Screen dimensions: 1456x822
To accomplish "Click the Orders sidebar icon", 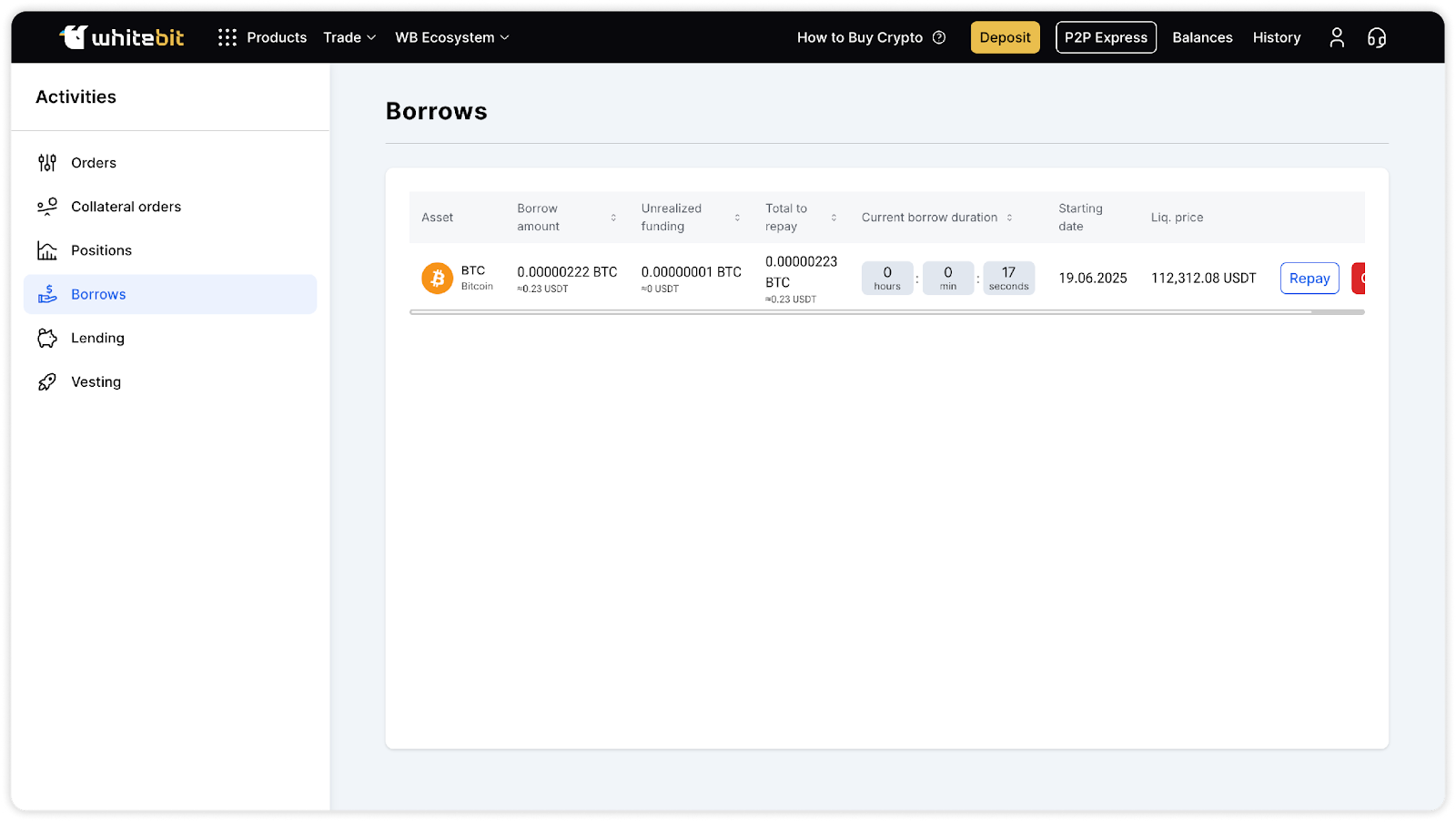I will coord(47,163).
